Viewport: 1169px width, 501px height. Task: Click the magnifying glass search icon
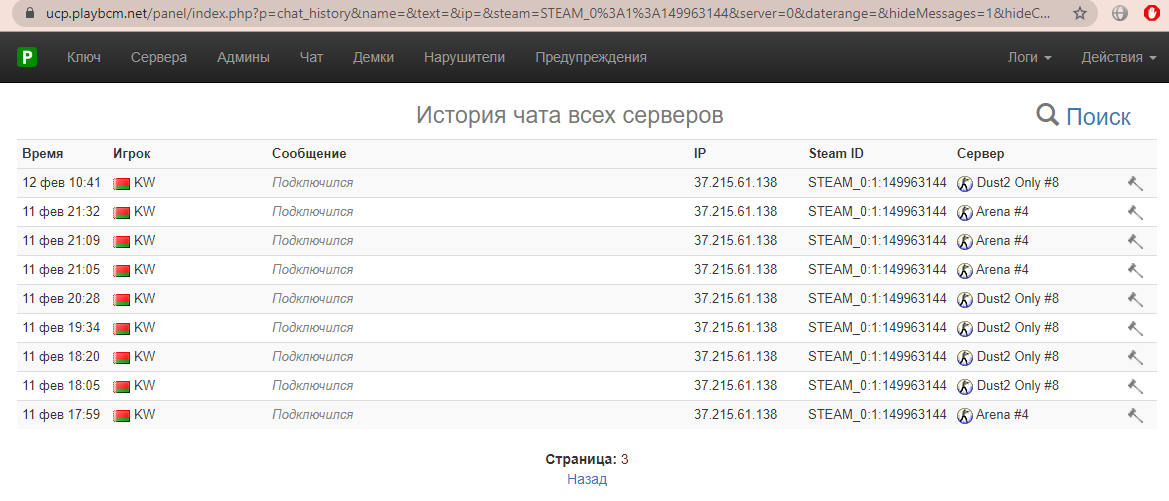click(1047, 116)
